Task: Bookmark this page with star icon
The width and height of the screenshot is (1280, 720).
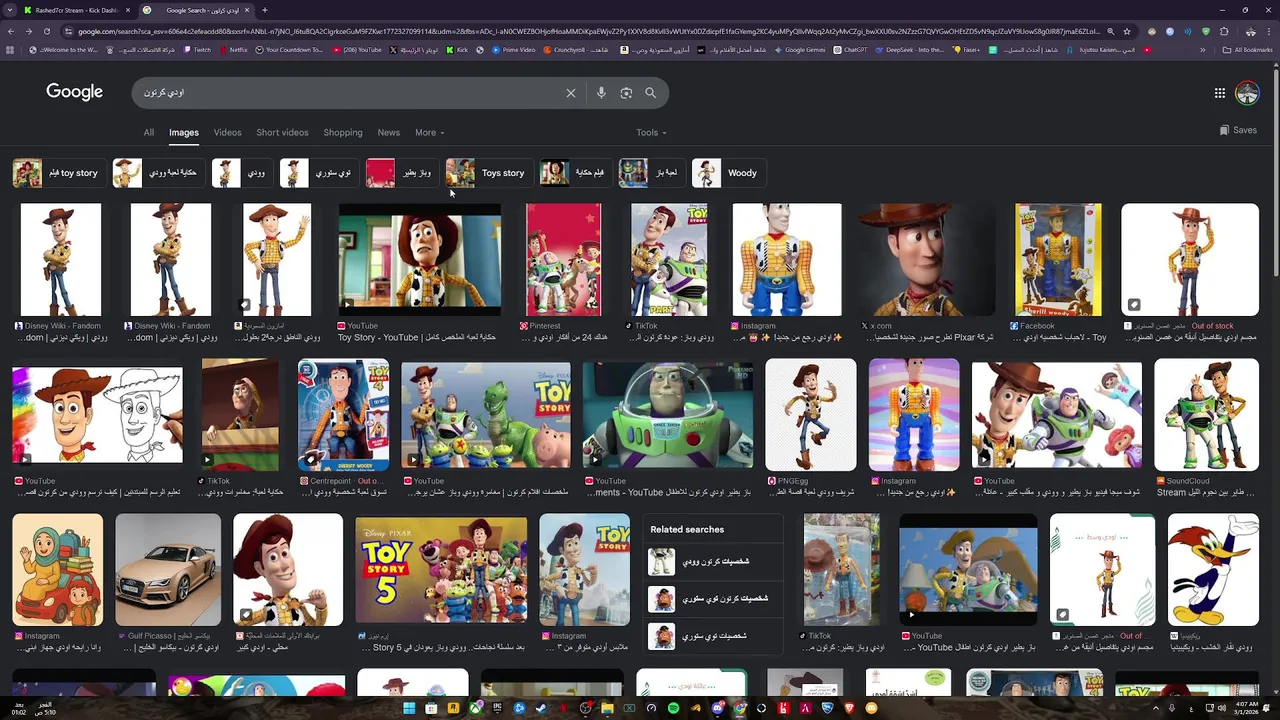Action: [1127, 31]
